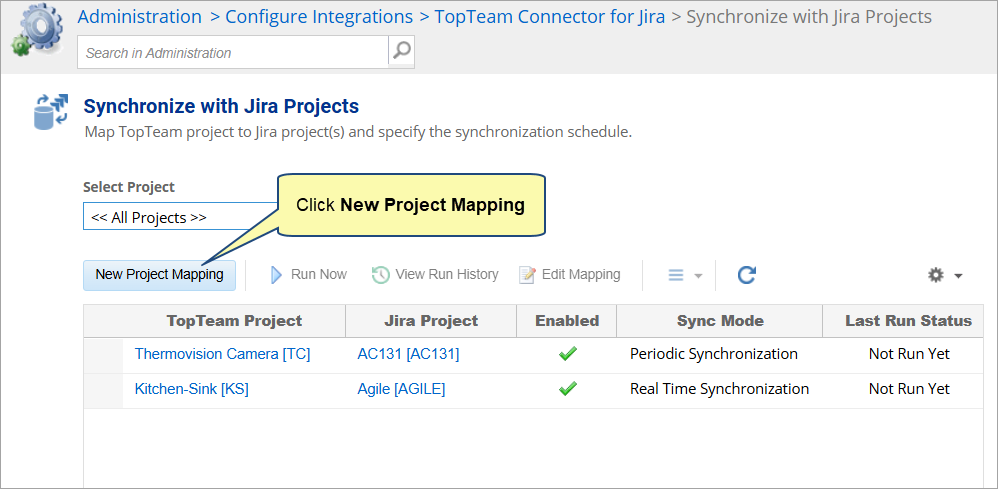Navigate to Configure Integrations breadcrumb
Viewport: 998px width, 489px height.
319,17
